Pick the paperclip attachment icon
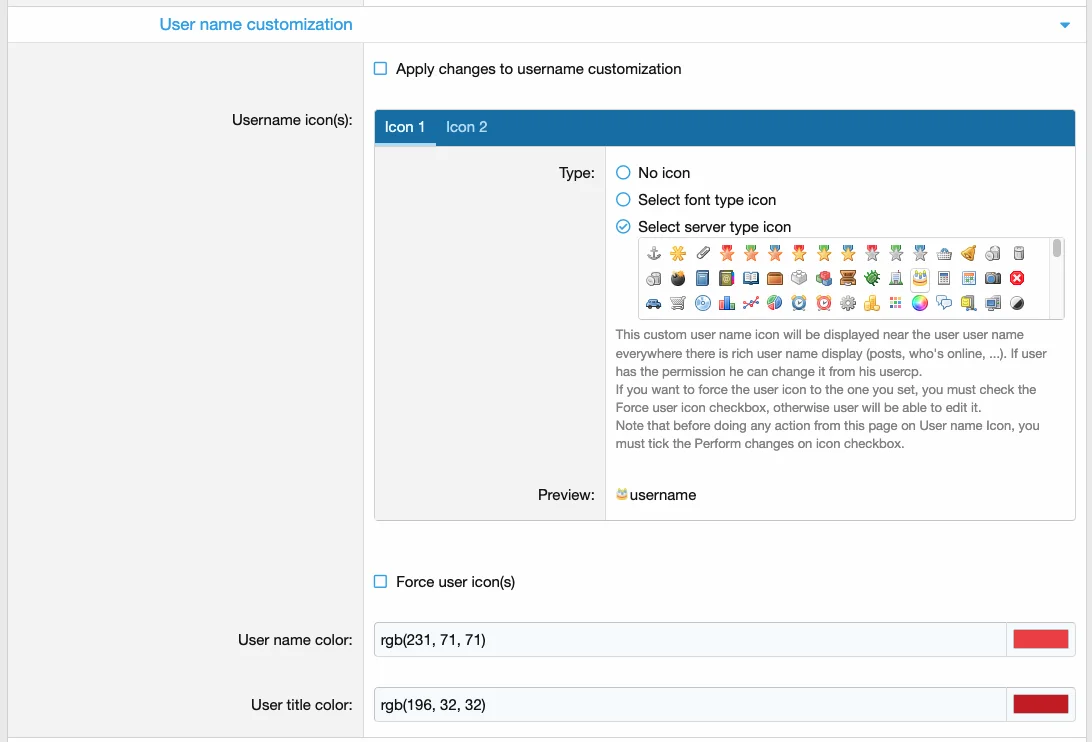Image resolution: width=1092 pixels, height=742 pixels. click(x=703, y=253)
